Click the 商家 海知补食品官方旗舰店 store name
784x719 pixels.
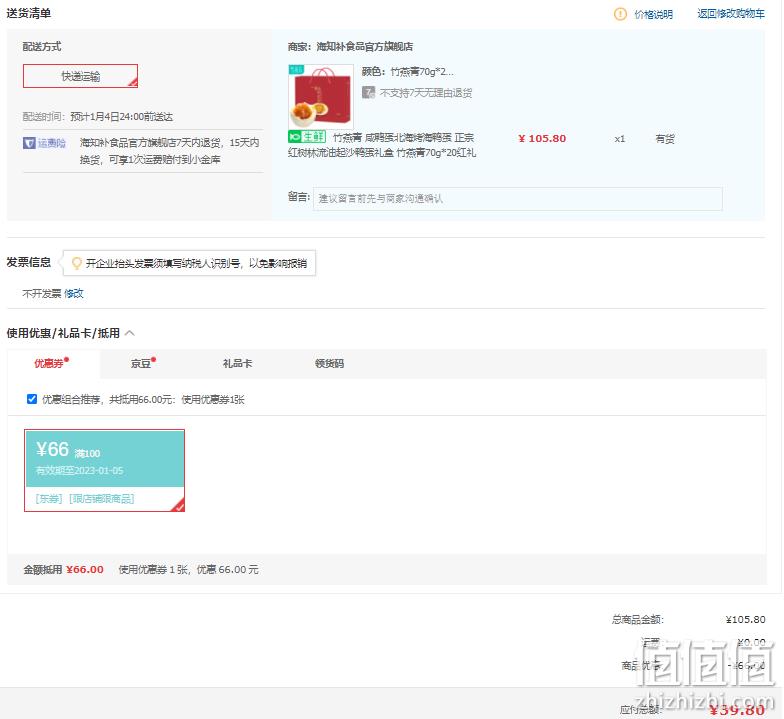(x=350, y=46)
